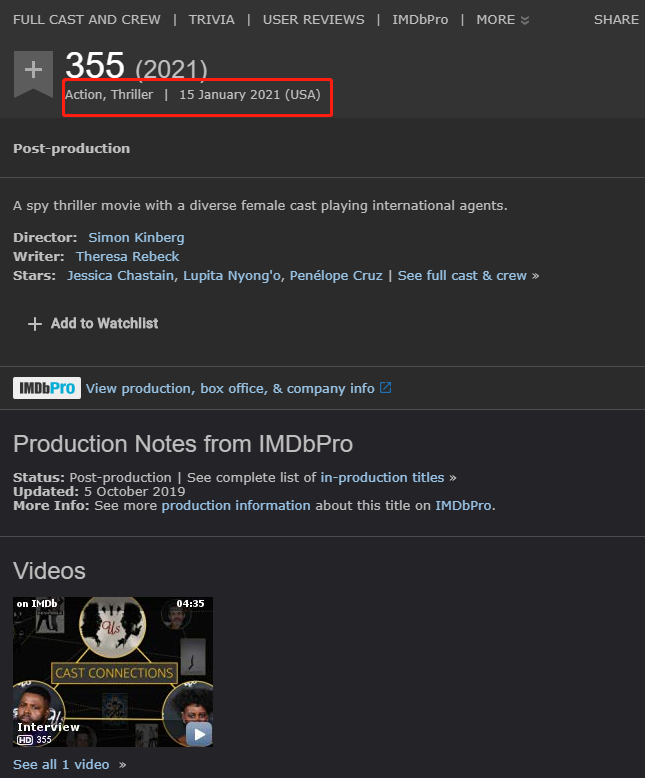
Task: Expand the MORE dropdown menu
Action: pos(503,20)
